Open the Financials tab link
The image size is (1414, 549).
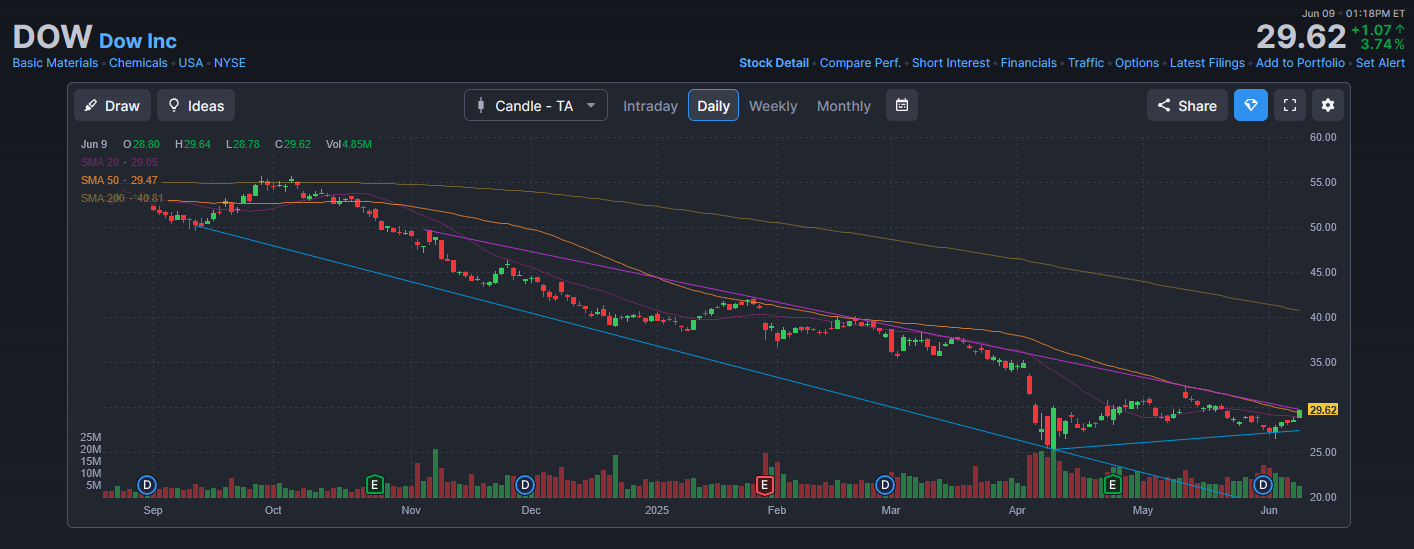(x=1028, y=63)
